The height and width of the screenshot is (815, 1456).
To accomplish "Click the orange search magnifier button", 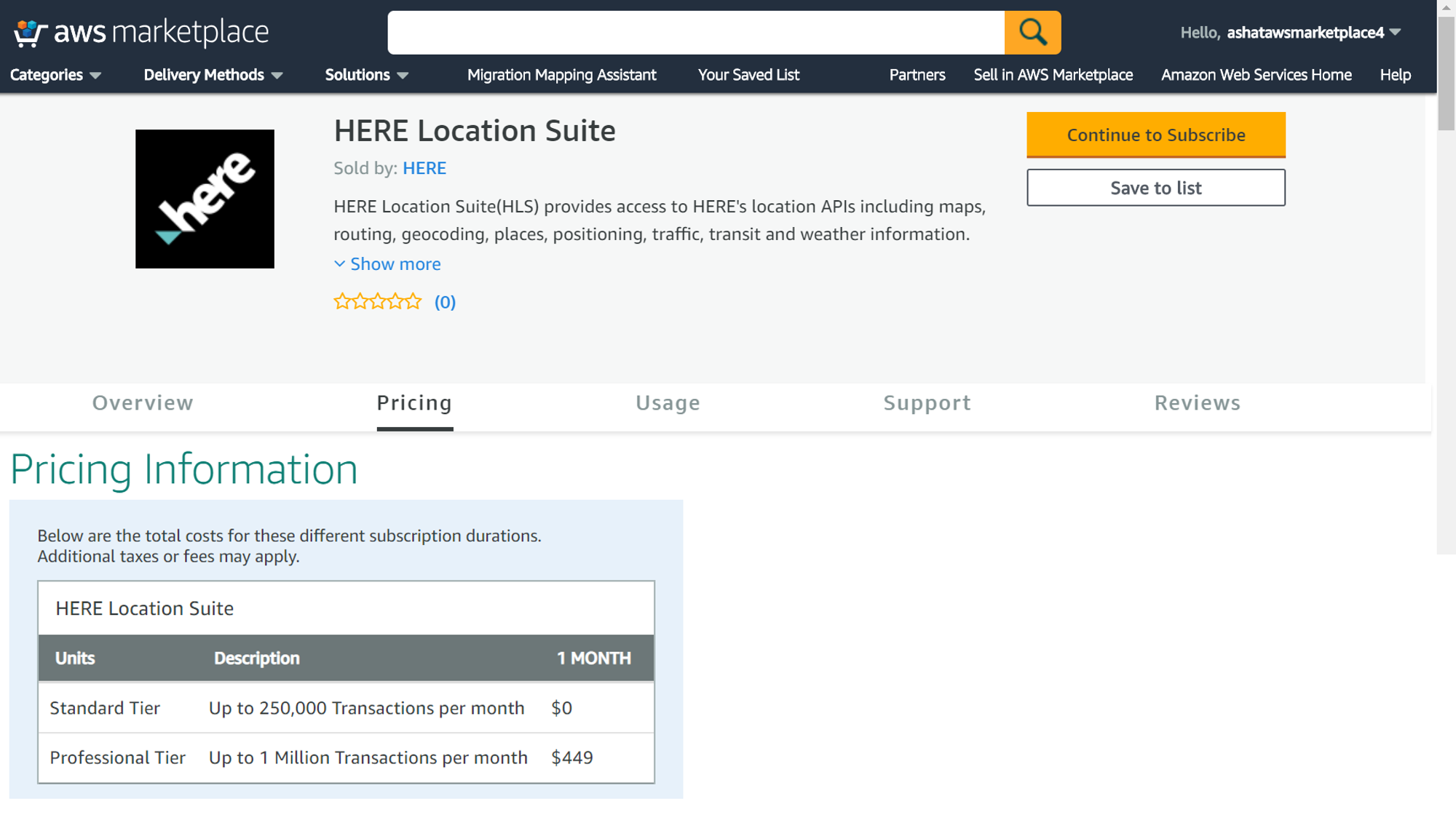I will click(1032, 33).
